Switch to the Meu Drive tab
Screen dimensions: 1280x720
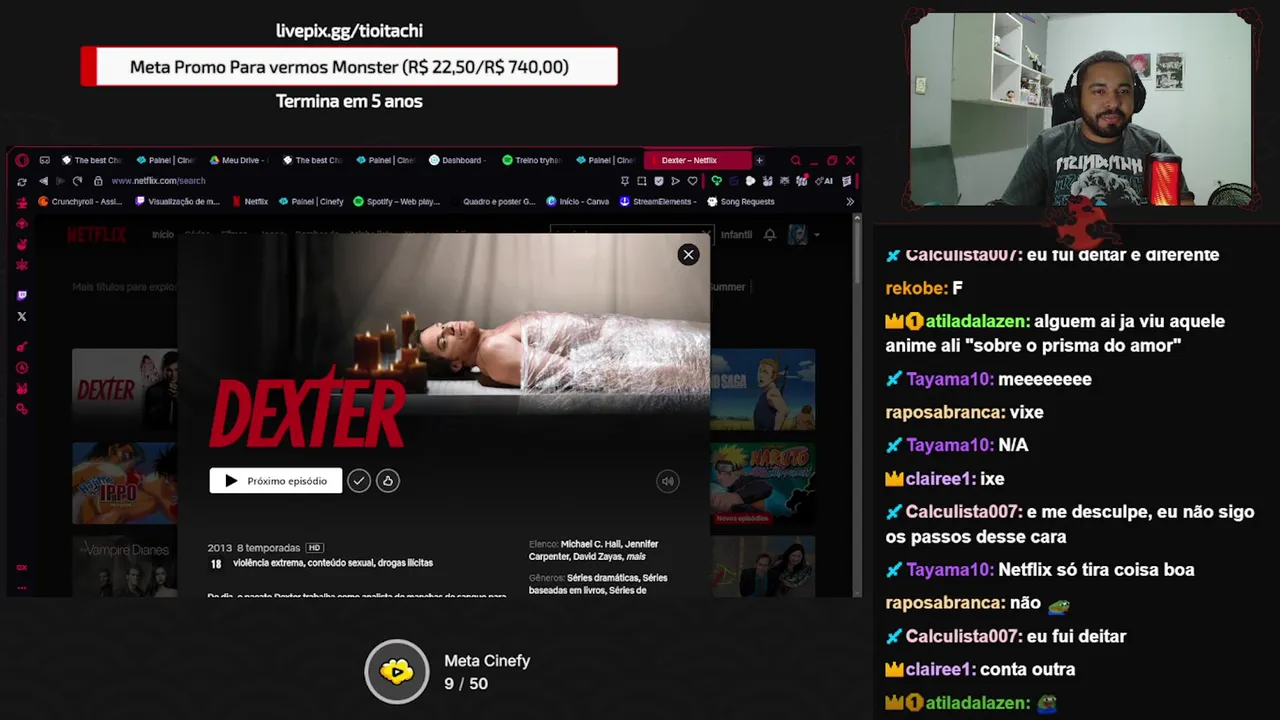[240, 160]
